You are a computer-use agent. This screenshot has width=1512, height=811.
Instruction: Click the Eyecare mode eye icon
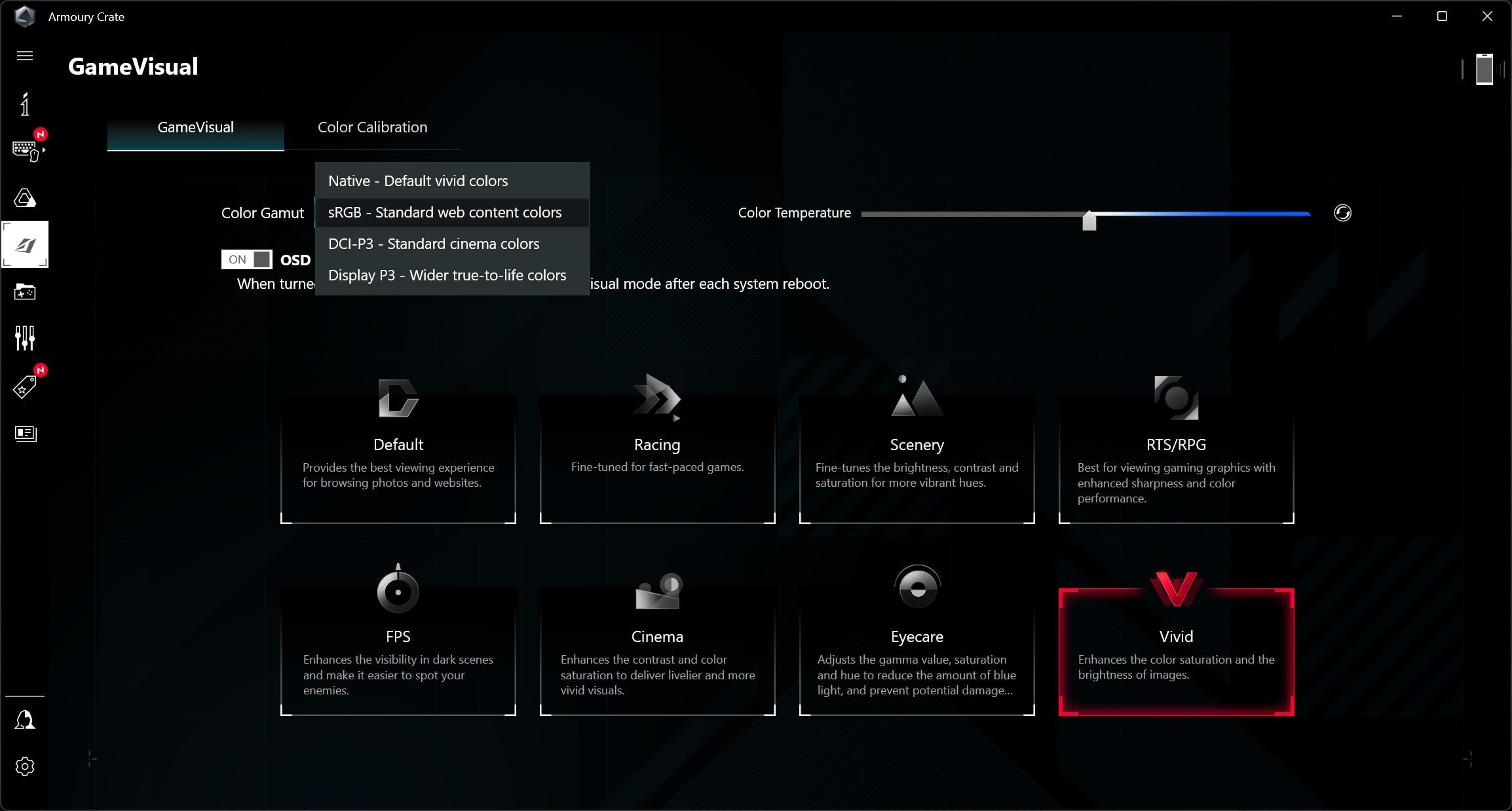click(x=917, y=586)
